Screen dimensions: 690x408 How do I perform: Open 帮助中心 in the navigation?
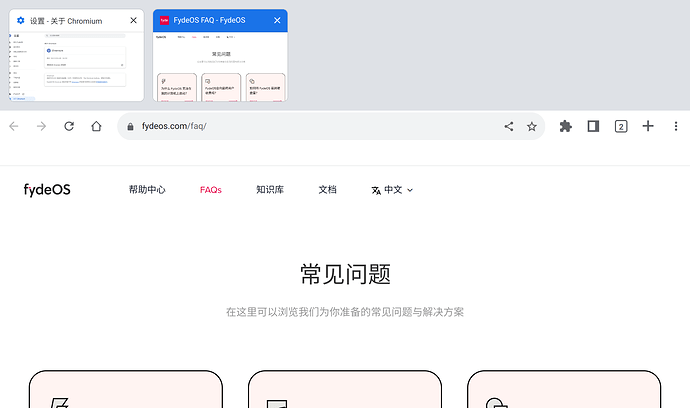click(x=147, y=190)
